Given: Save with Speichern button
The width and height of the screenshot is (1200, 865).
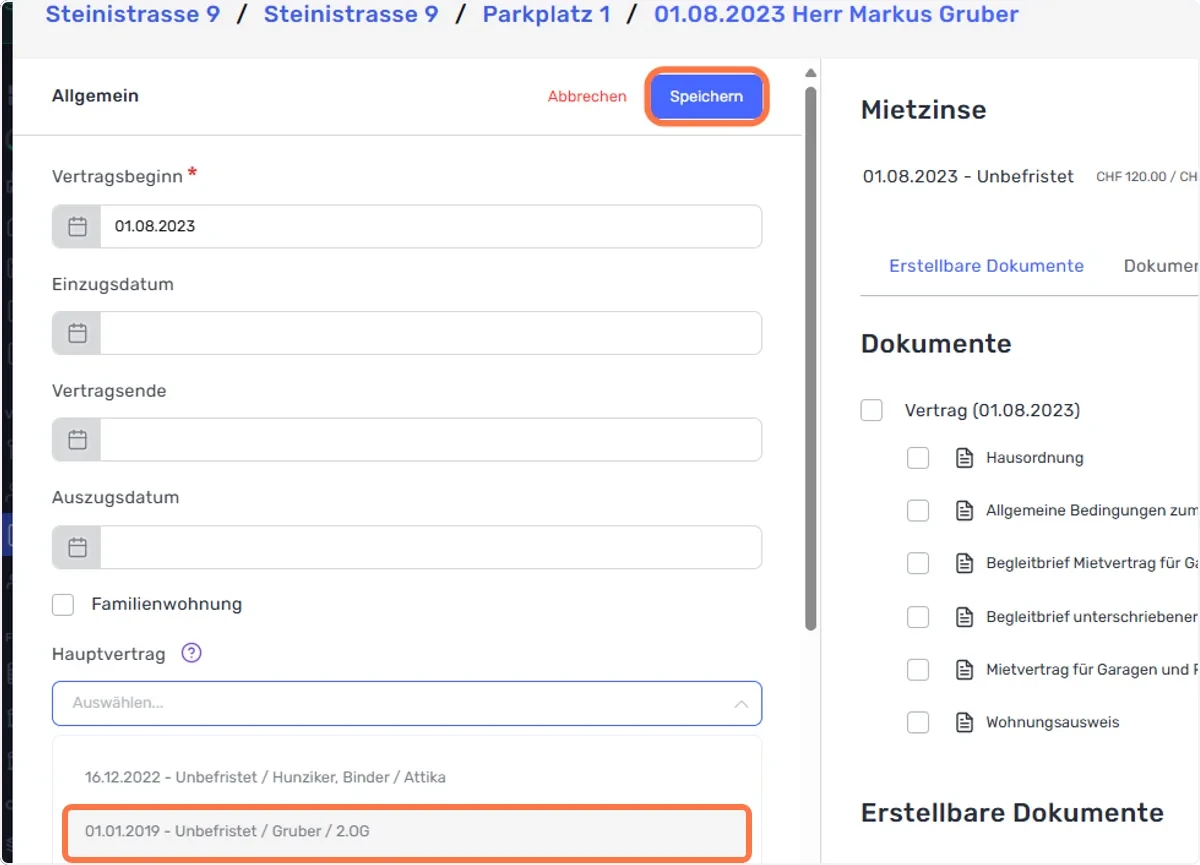Looking at the screenshot, I should [x=706, y=97].
